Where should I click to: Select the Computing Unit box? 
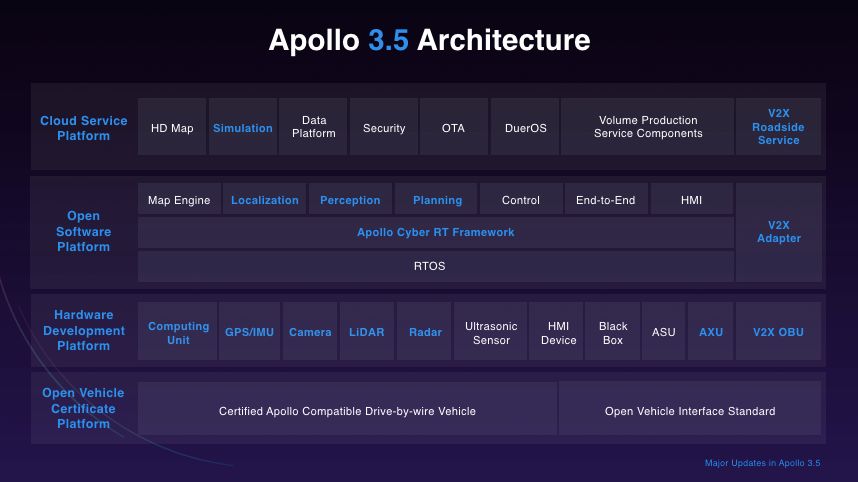(x=178, y=332)
